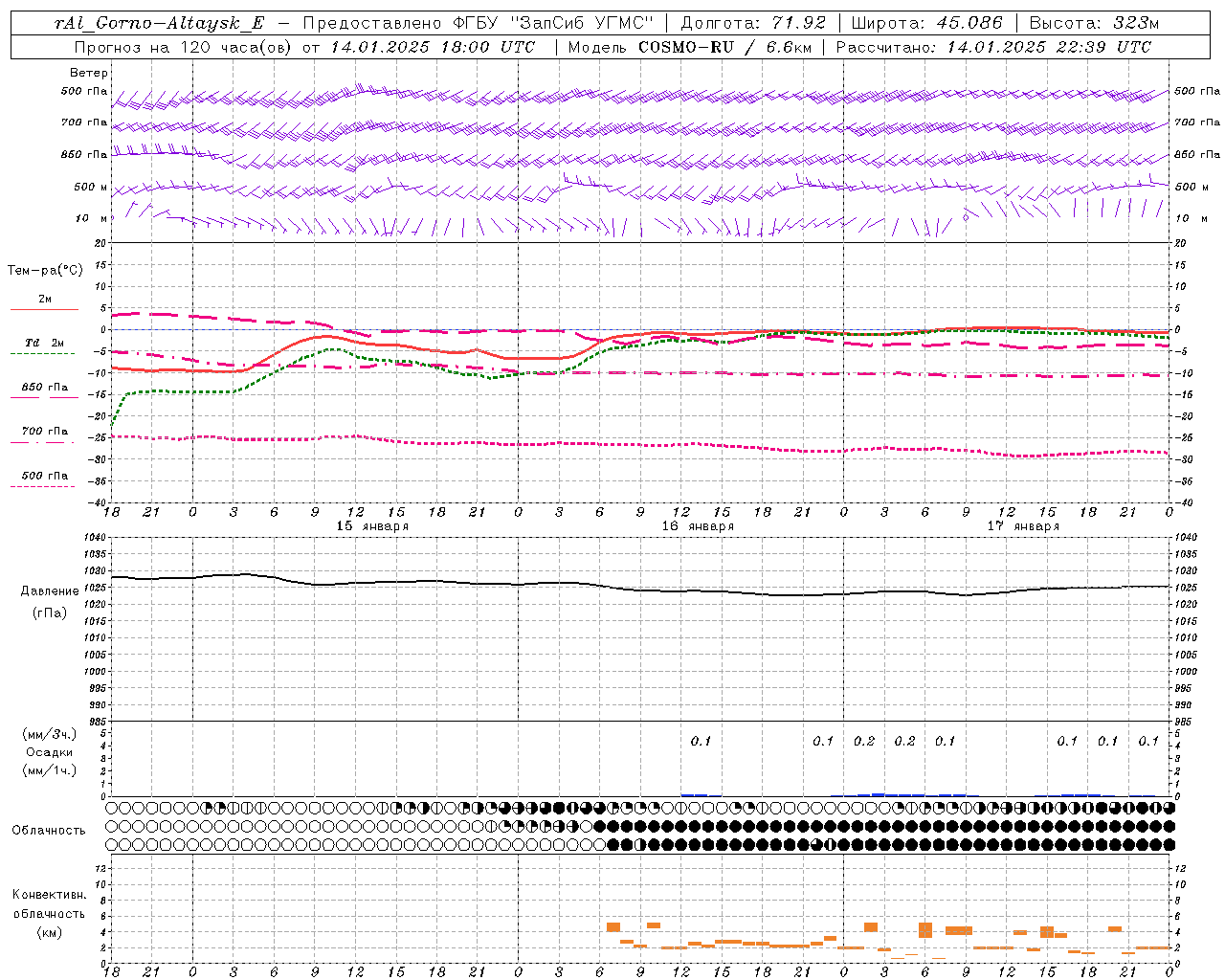Viewport: 1225px width, 980px height.
Task: Click the 15 января date label
Action: click(372, 526)
